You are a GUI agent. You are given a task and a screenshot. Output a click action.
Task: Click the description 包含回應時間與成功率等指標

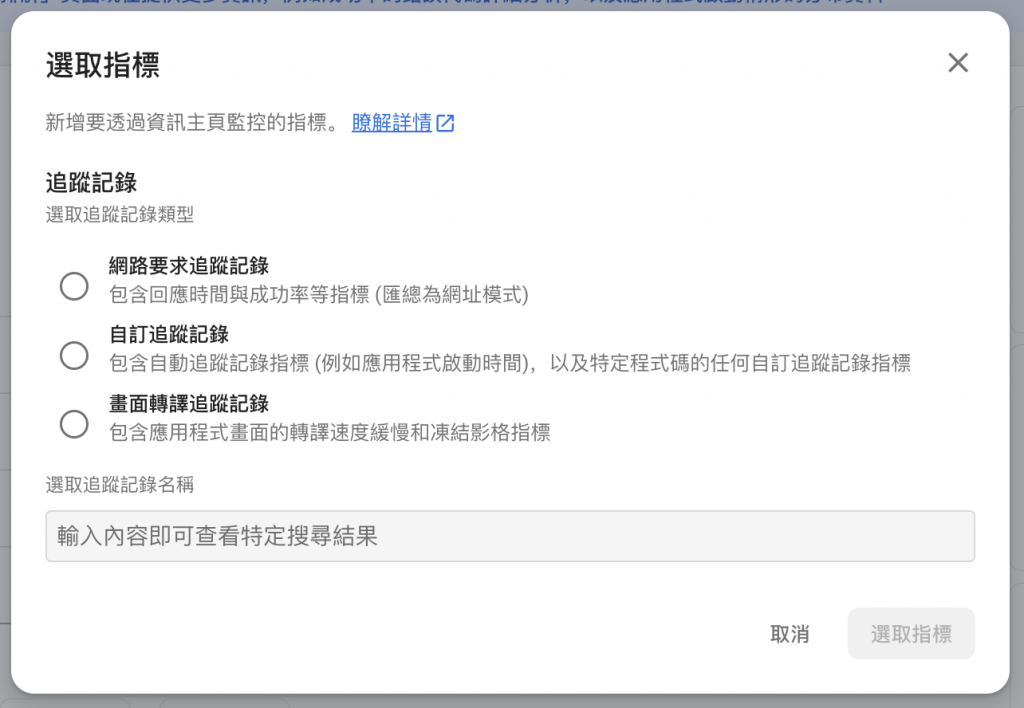(319, 295)
